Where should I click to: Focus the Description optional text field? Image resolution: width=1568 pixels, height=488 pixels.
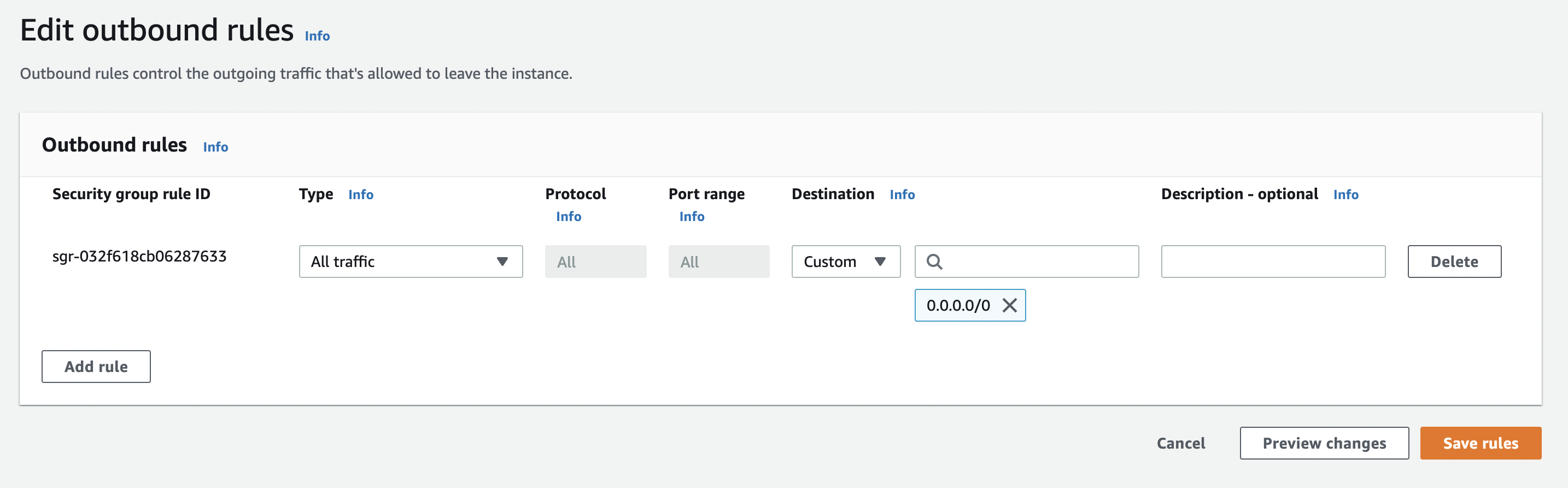(1272, 262)
